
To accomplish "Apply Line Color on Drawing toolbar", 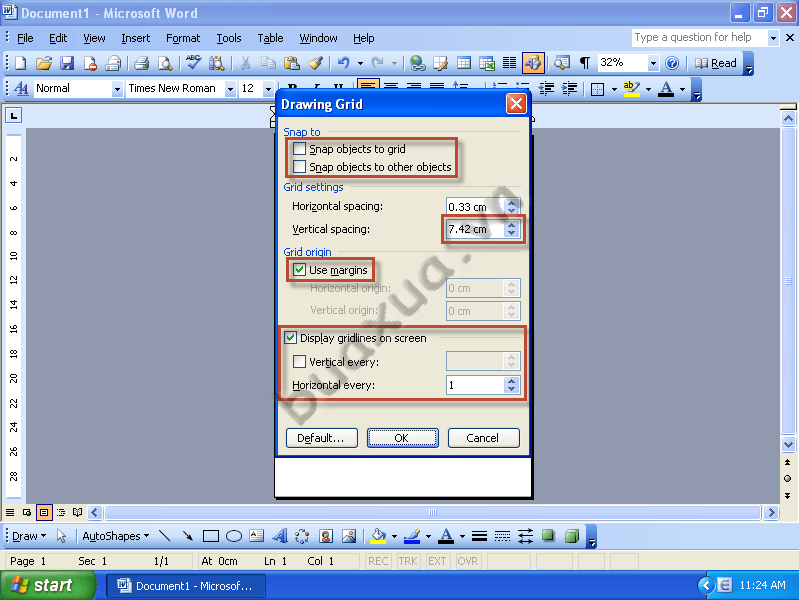I will (x=412, y=536).
